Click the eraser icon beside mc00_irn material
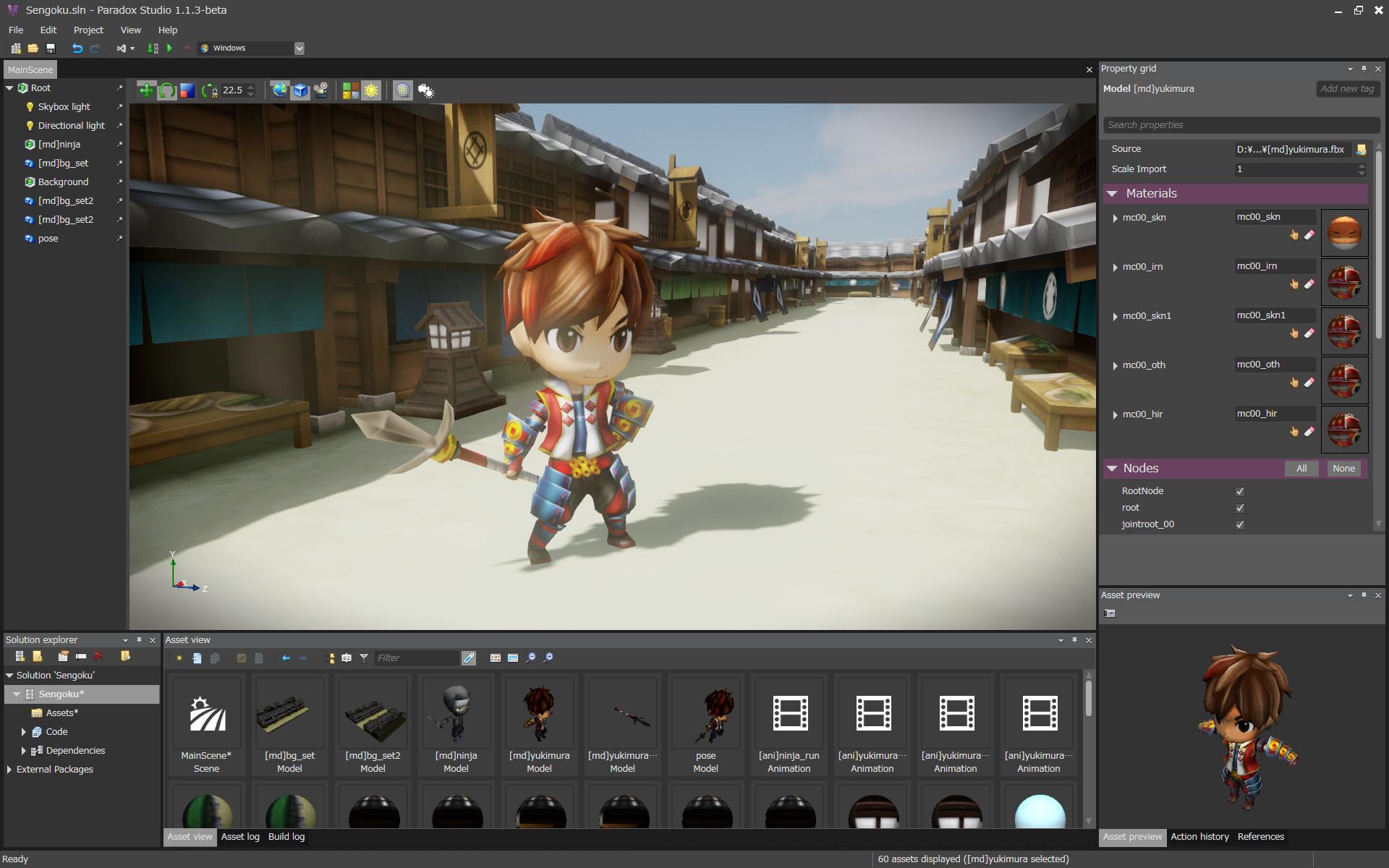This screenshot has height=868, width=1389. 1309,284
